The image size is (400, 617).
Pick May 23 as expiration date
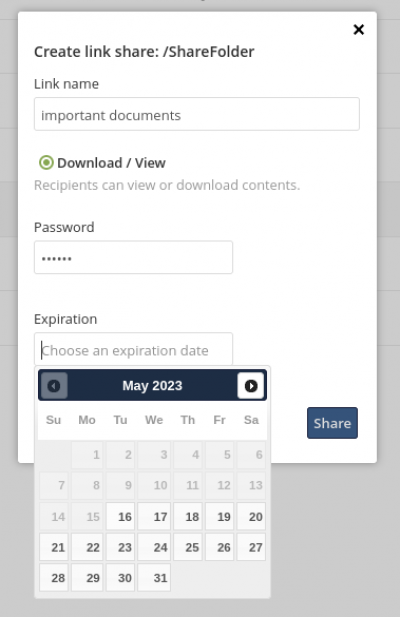[x=120, y=547]
